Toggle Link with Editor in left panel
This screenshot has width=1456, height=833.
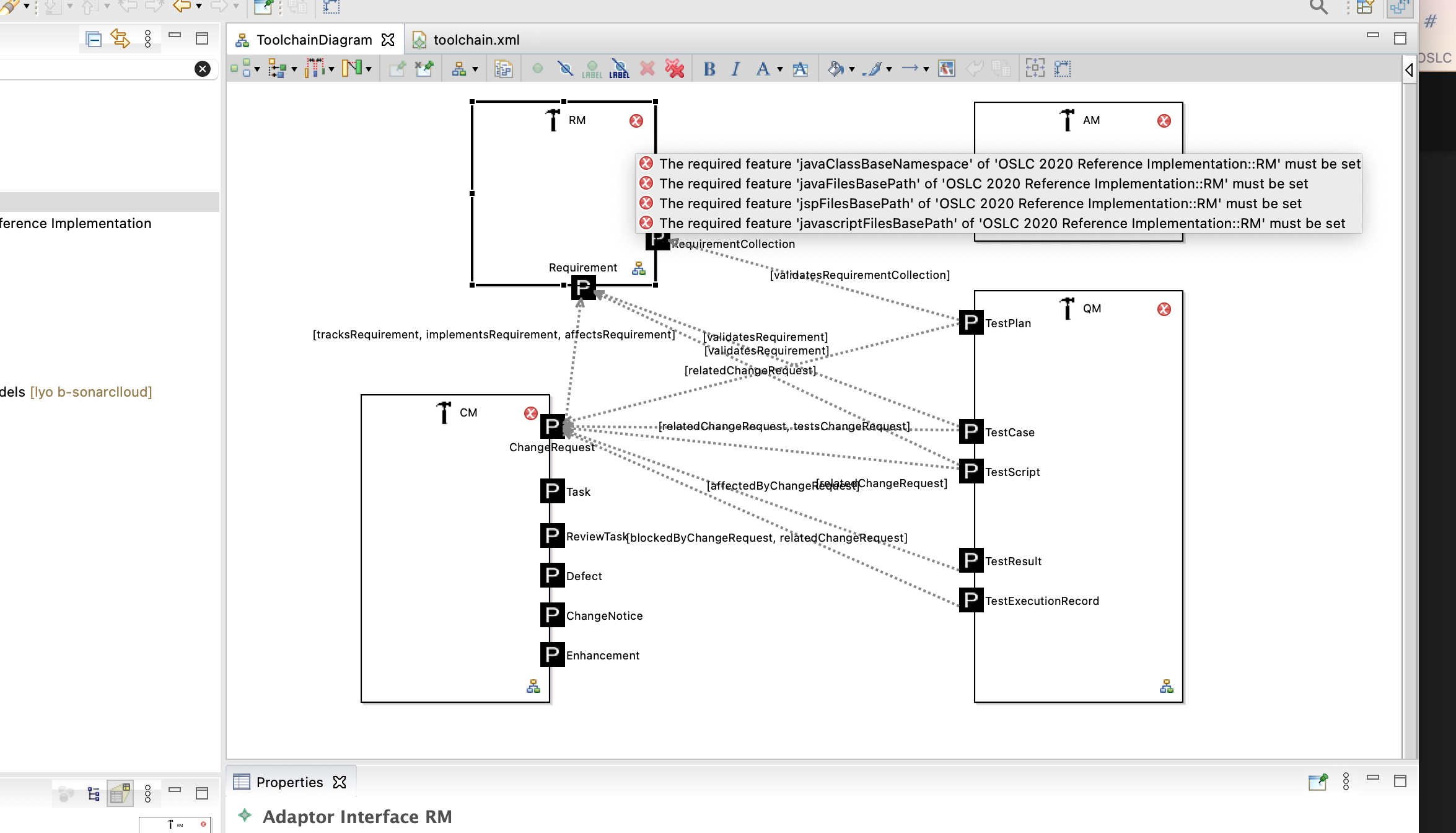[x=120, y=39]
